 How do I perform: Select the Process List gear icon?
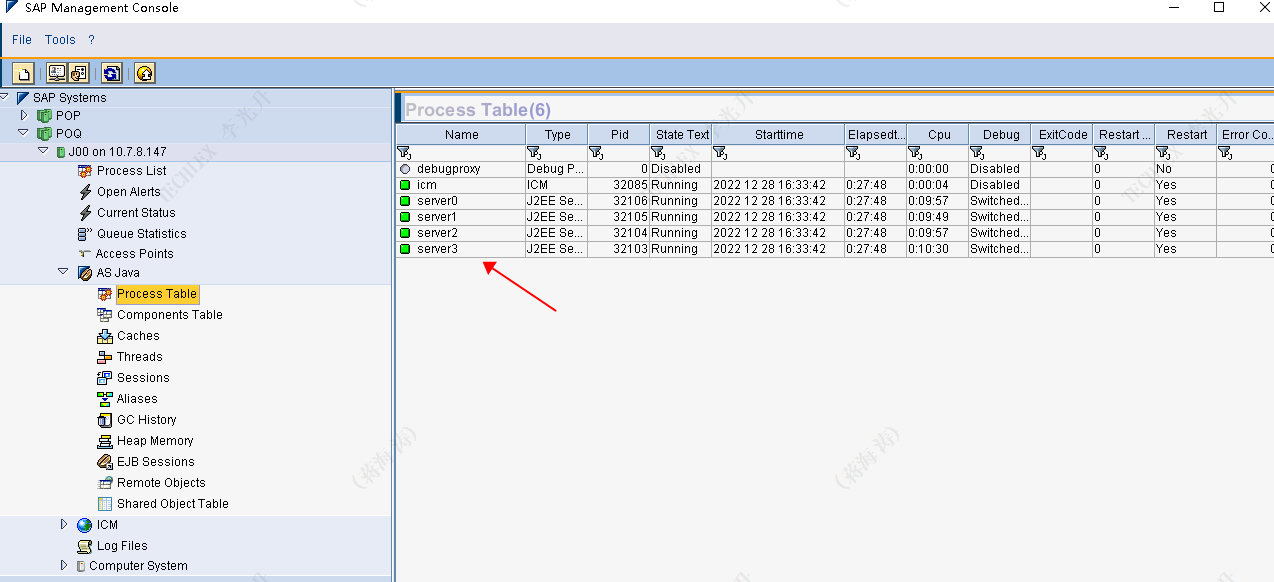86,171
